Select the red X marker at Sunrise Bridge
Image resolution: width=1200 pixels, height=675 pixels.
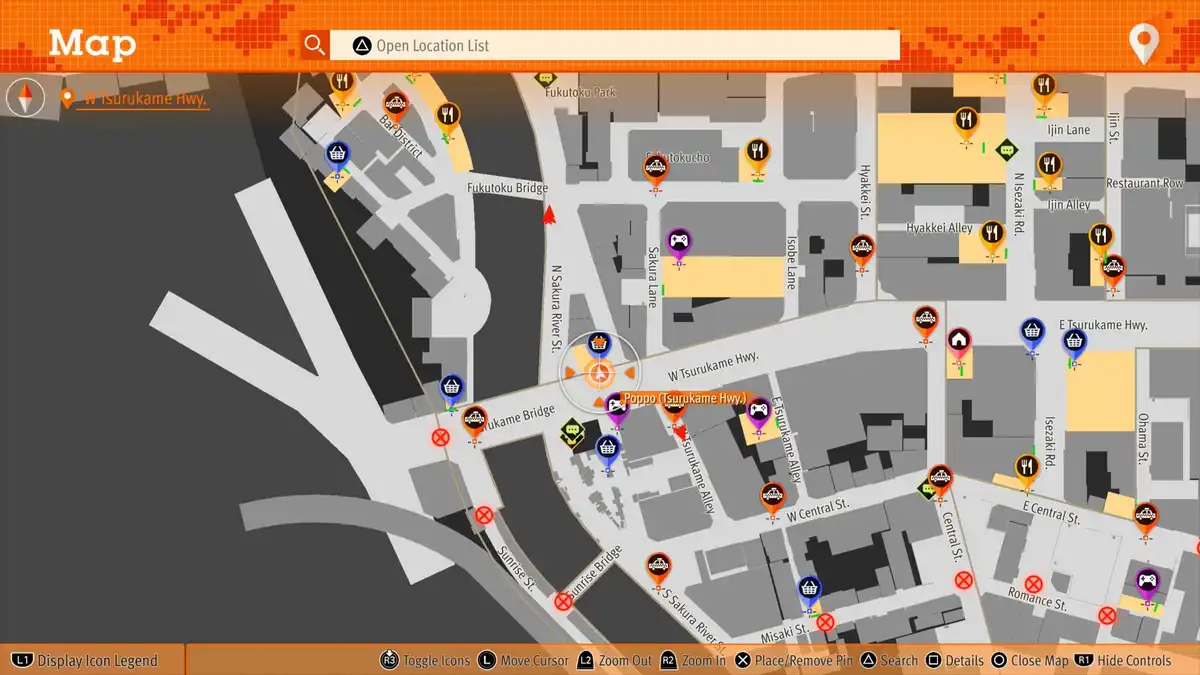tap(563, 602)
